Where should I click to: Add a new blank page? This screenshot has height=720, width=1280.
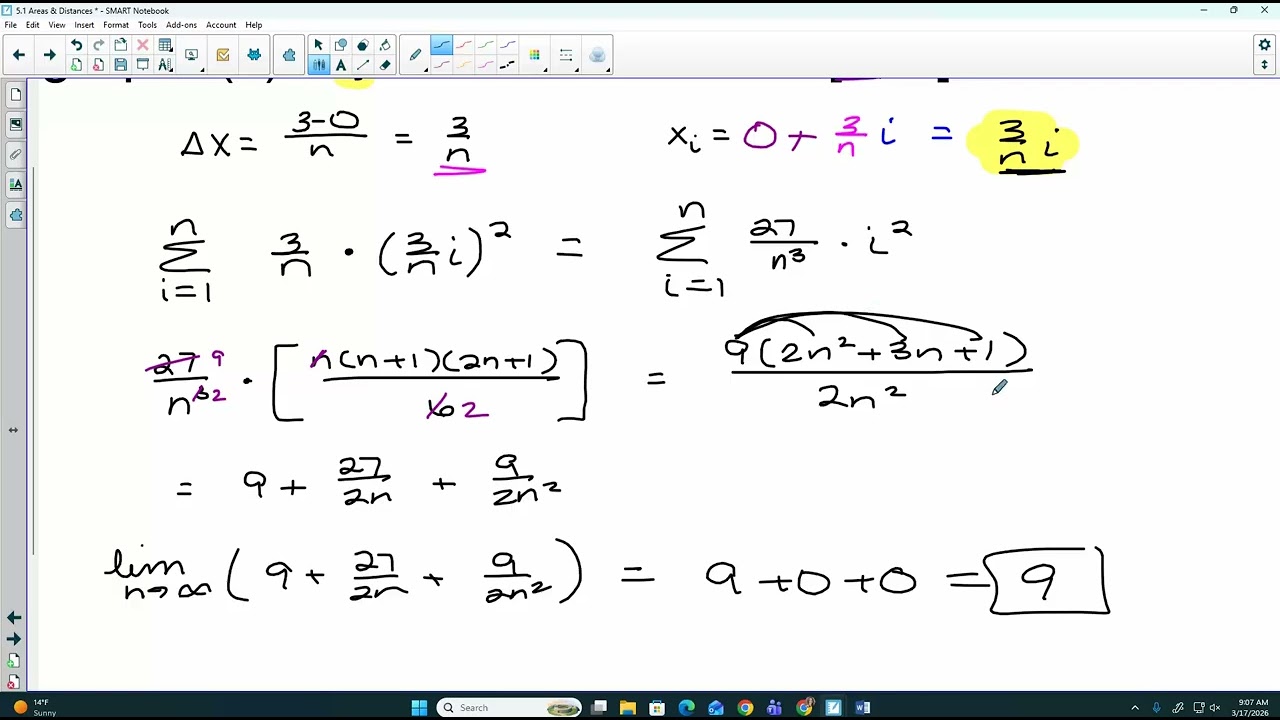click(x=76, y=65)
